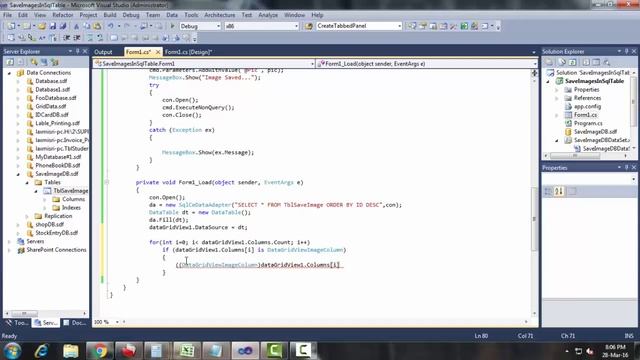The height and width of the screenshot is (360, 640).
Task: Click the New Project toolbar icon
Action: 11,26
